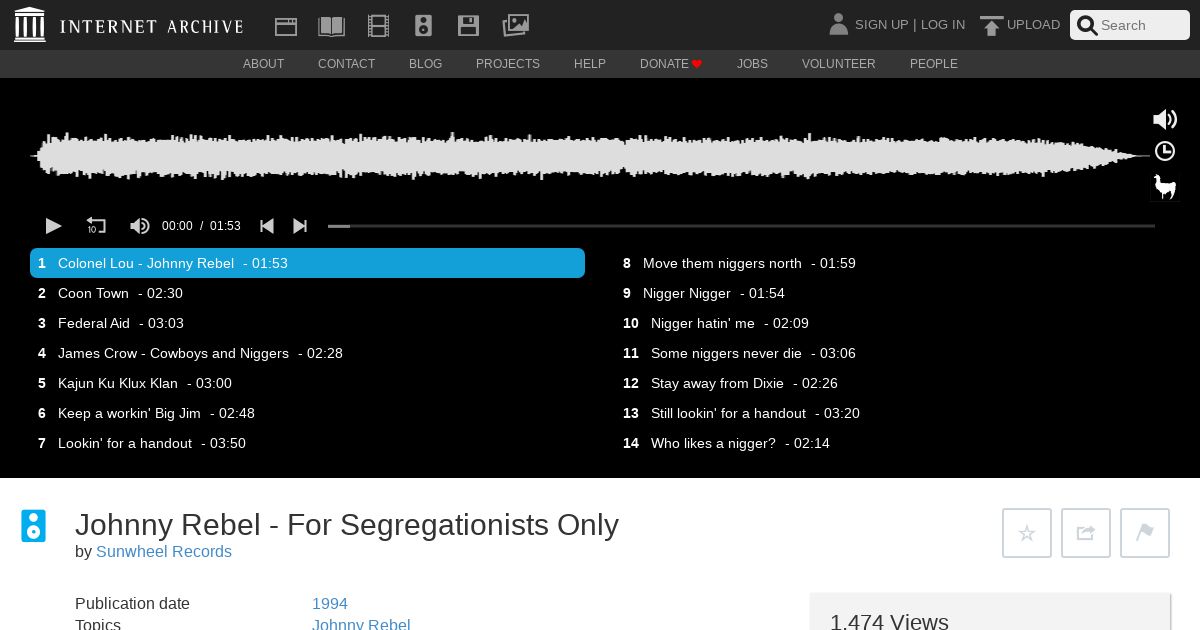Viewport: 1200px width, 630px height.
Task: Click the playback progress bar
Action: point(741,226)
